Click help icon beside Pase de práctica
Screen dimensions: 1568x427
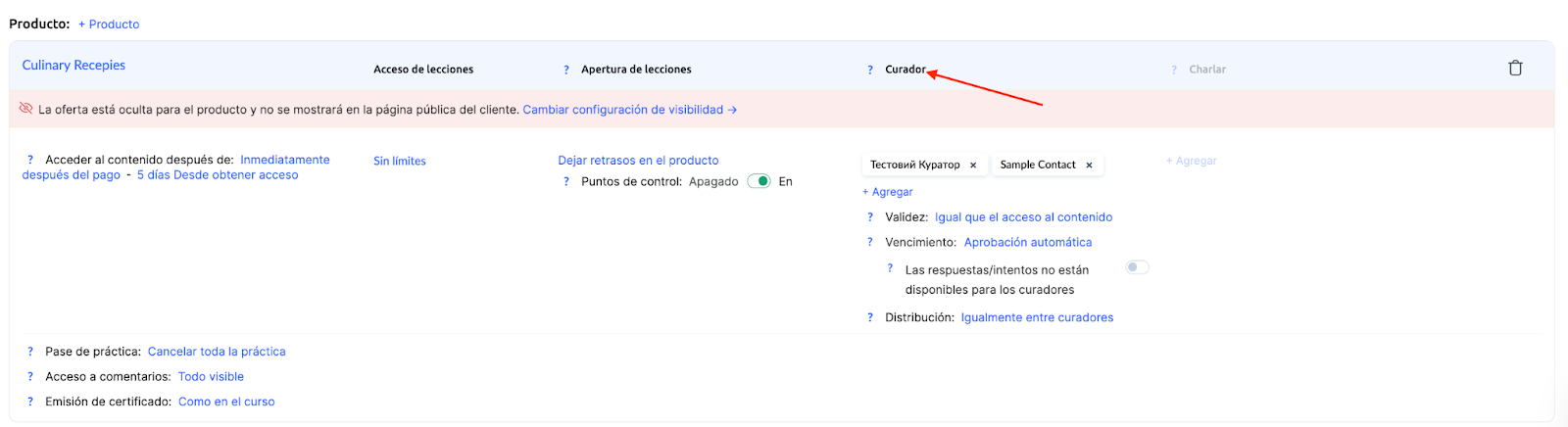(30, 352)
